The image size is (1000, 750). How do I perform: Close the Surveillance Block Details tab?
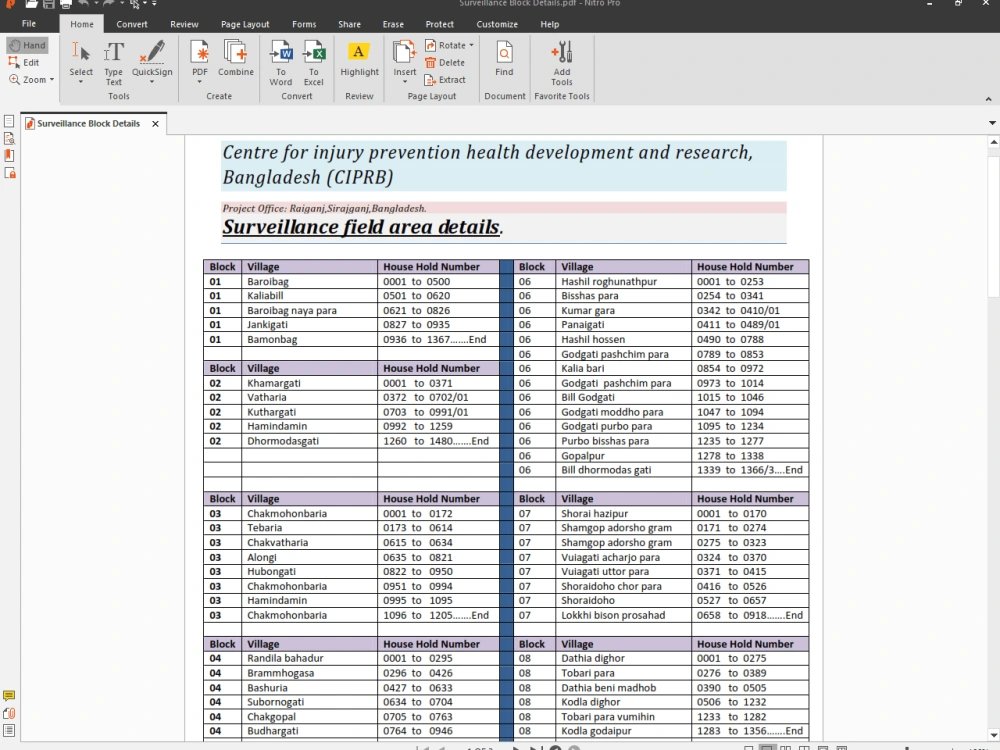tap(156, 124)
